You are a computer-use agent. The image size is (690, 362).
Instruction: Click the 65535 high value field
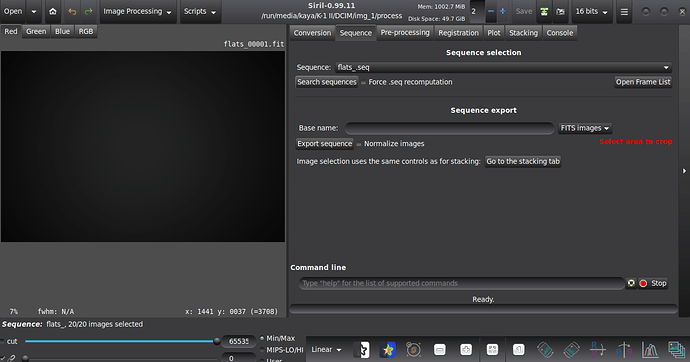tap(238, 341)
